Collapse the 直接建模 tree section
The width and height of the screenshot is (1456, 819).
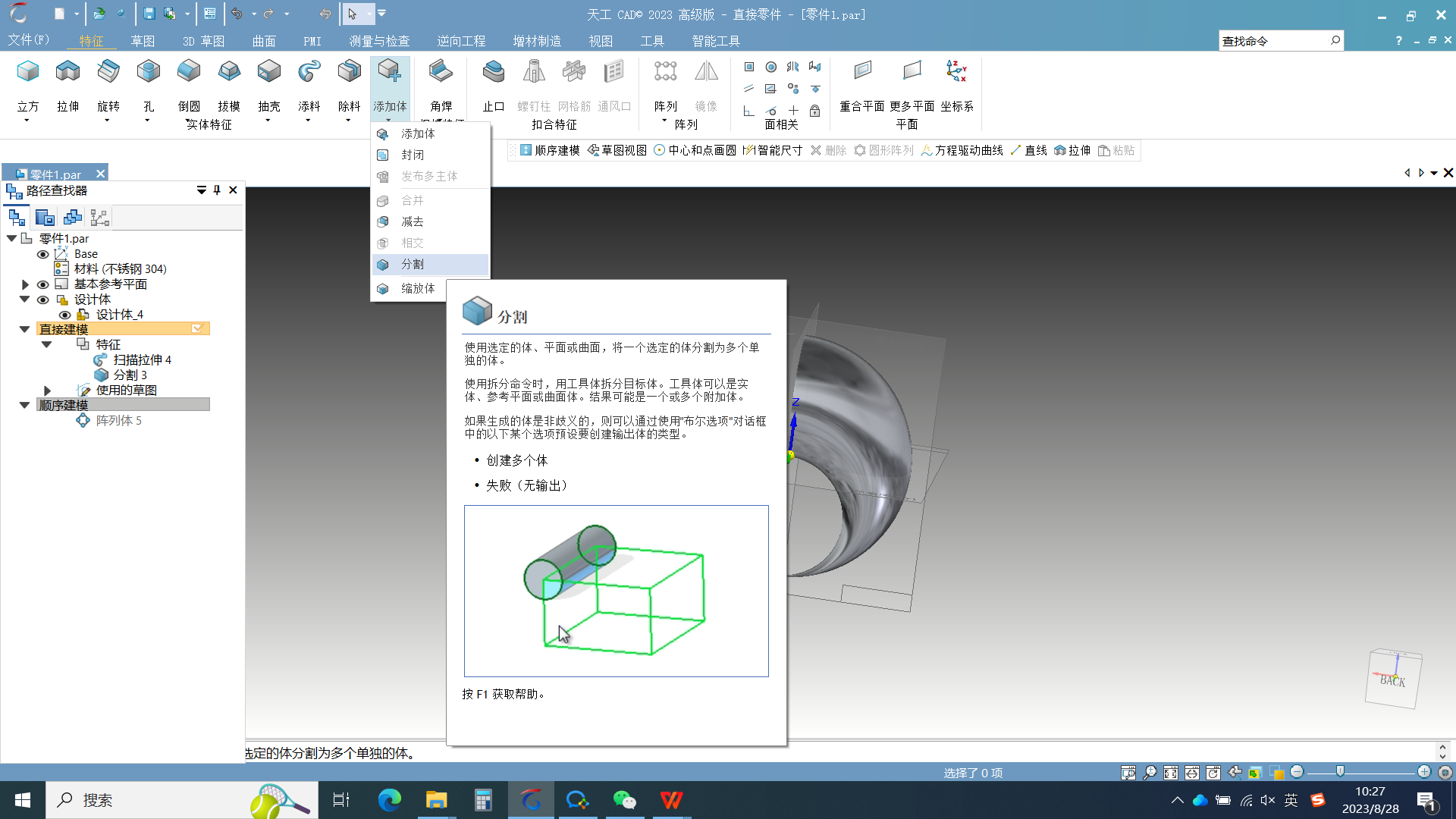(x=25, y=329)
